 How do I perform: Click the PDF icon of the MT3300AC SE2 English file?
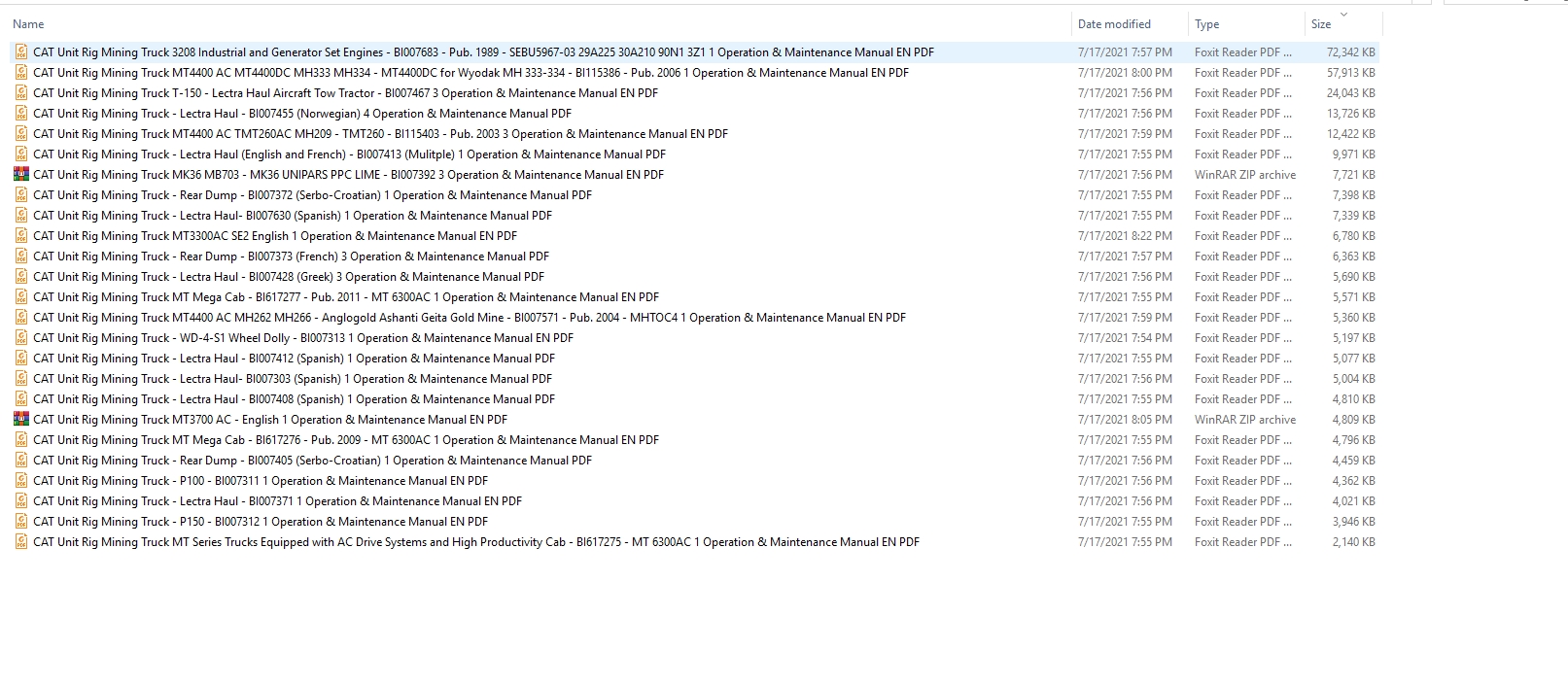pyautogui.click(x=21, y=236)
